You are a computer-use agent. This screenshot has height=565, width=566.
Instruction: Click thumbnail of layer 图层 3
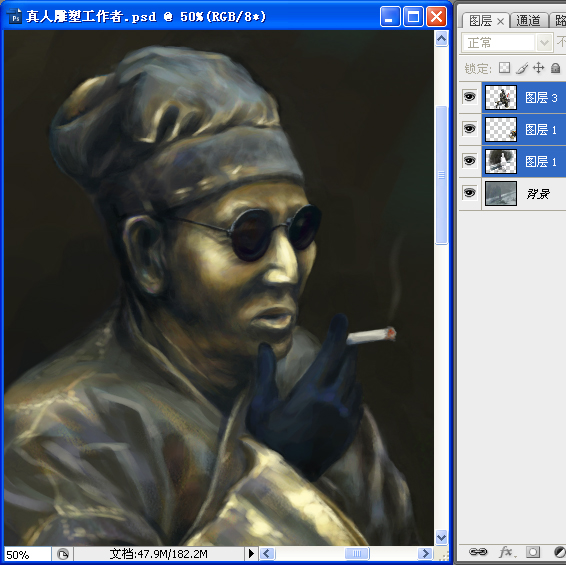click(501, 97)
